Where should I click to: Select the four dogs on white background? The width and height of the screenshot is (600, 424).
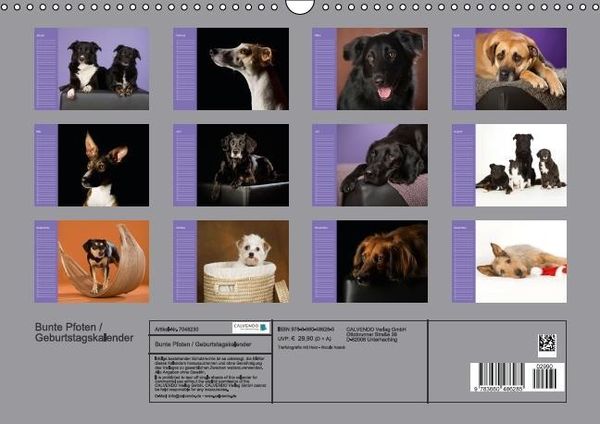tap(521, 165)
